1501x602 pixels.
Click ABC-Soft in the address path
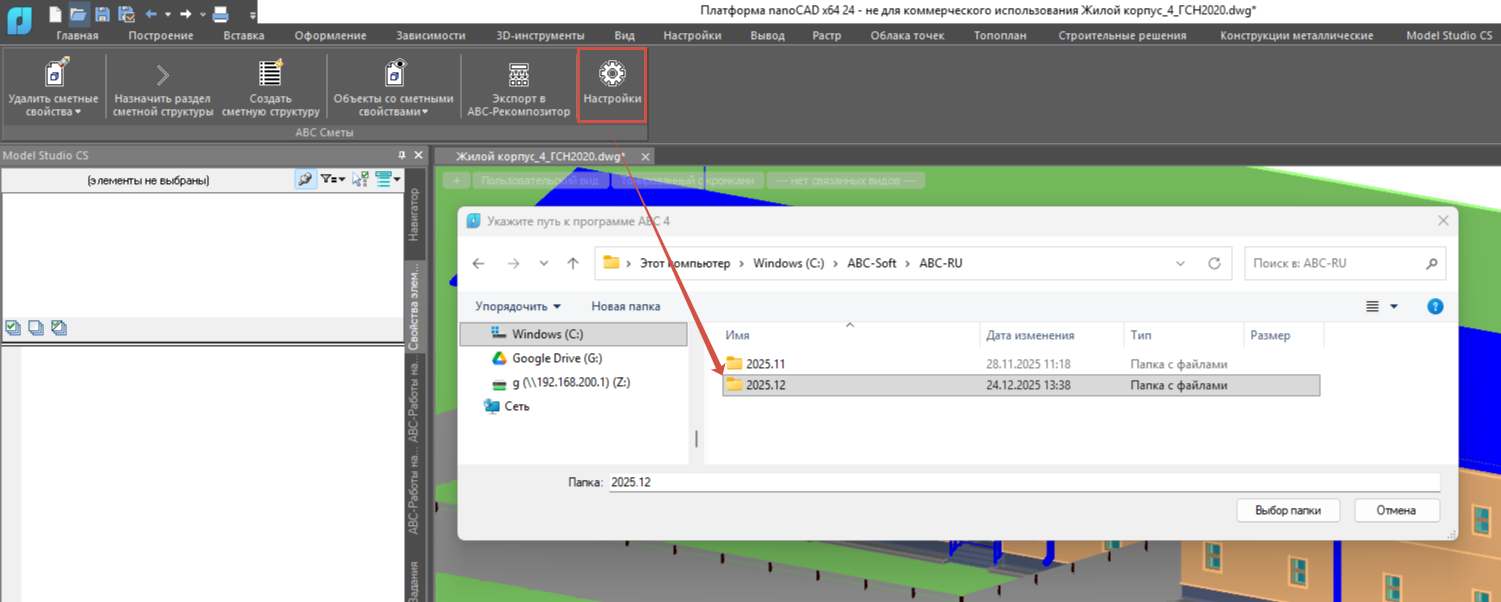pyautogui.click(x=872, y=263)
